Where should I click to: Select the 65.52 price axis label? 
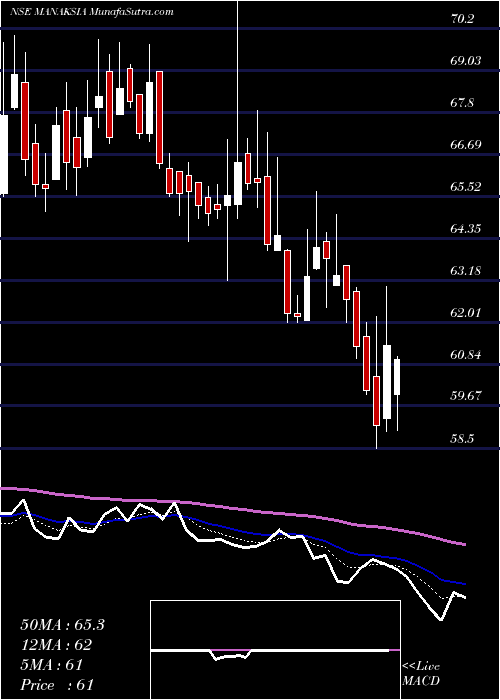[x=465, y=187]
